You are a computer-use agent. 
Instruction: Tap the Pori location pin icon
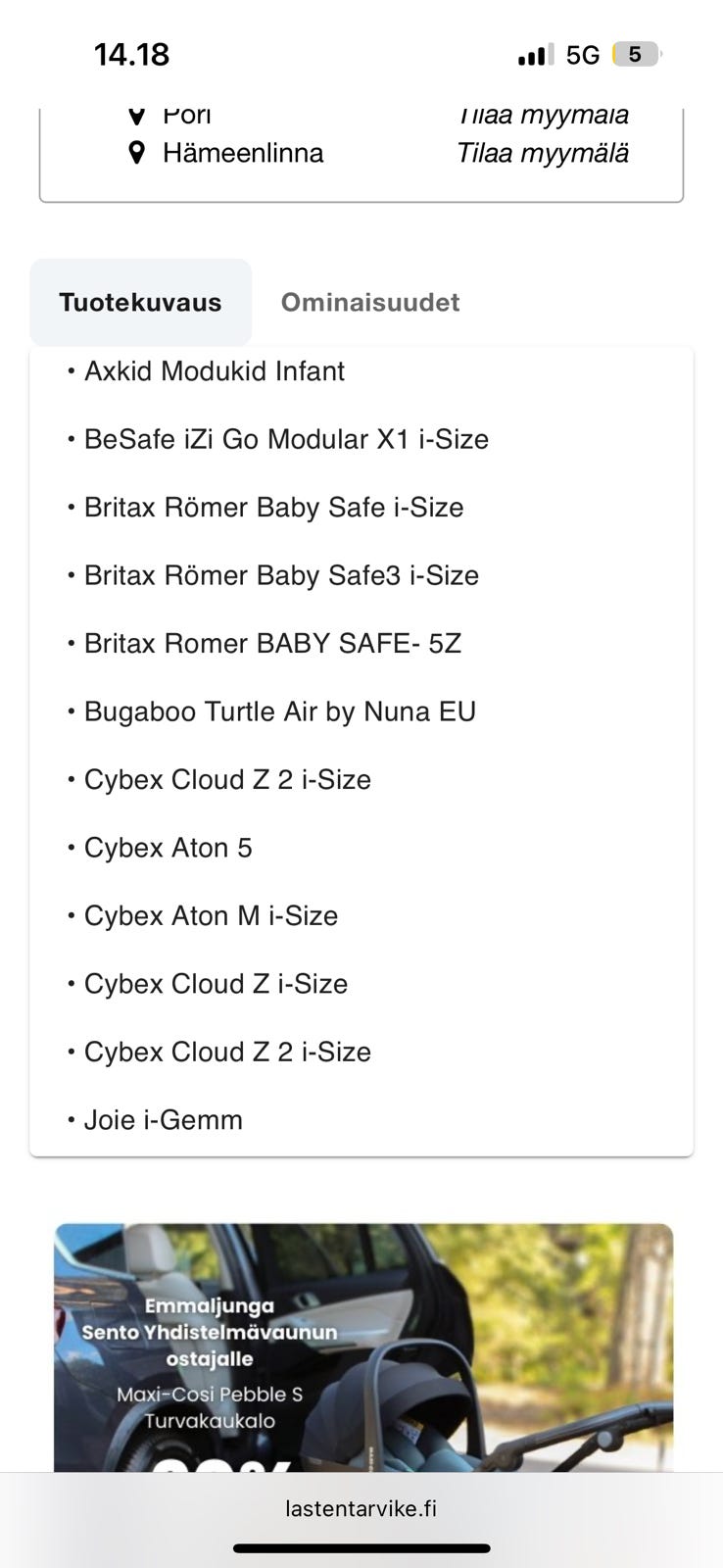point(137,116)
